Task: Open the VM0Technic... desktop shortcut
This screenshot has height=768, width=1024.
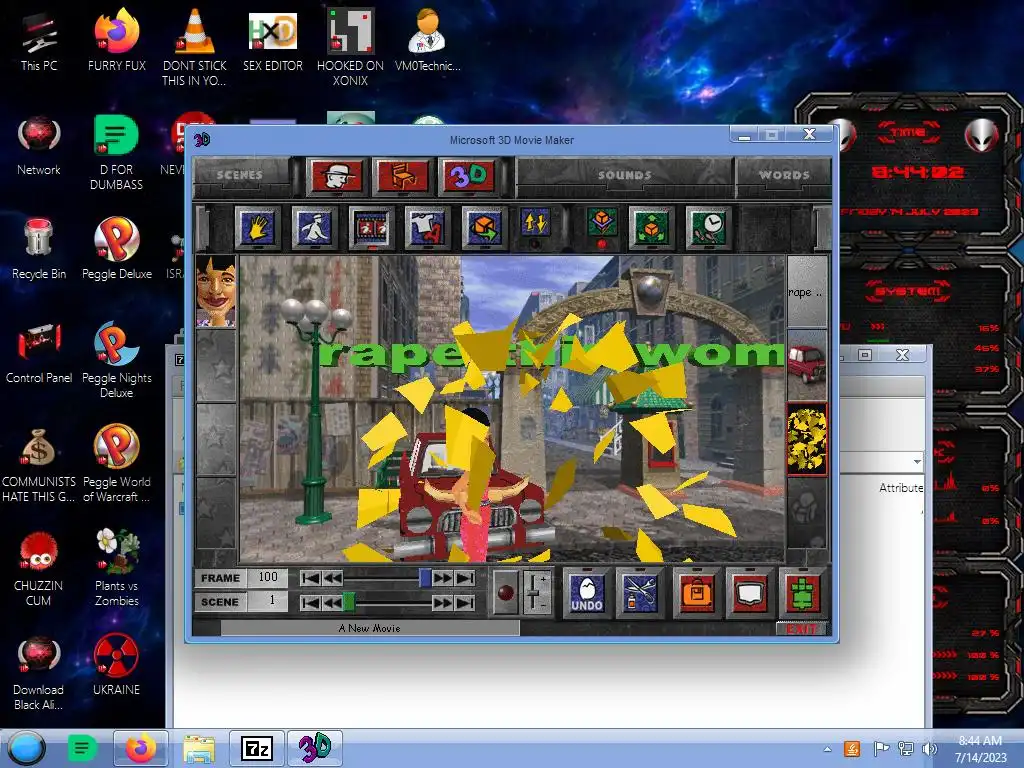Action: (x=427, y=40)
